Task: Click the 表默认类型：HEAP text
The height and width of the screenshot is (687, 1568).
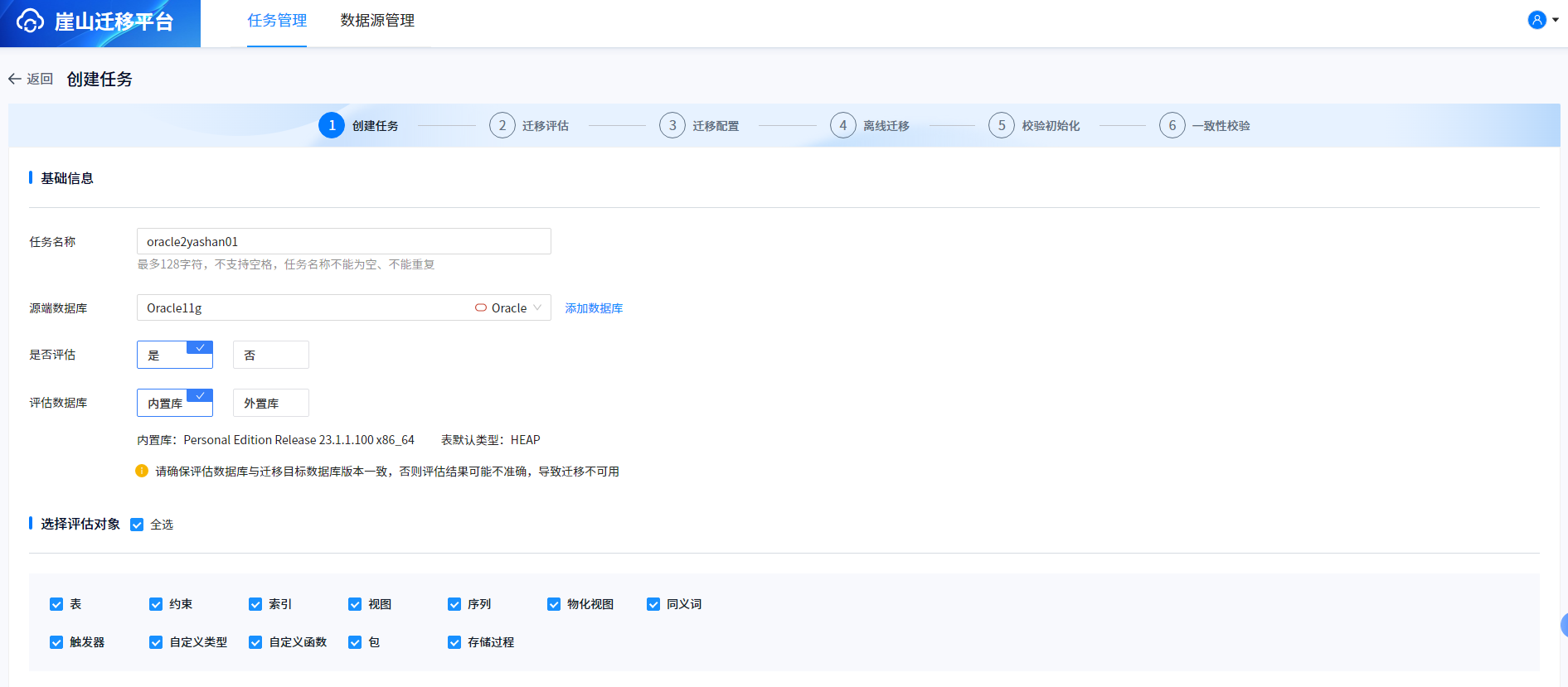Action: coord(490,440)
